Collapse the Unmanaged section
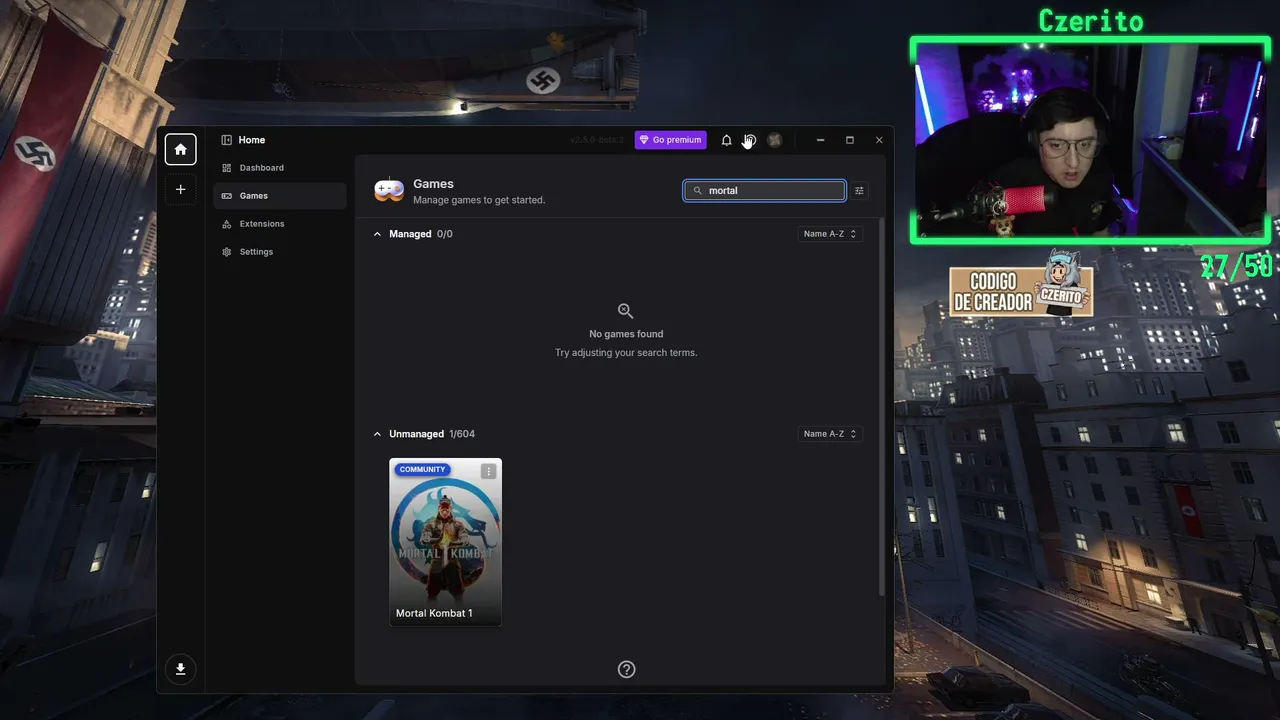The height and width of the screenshot is (720, 1280). (377, 434)
